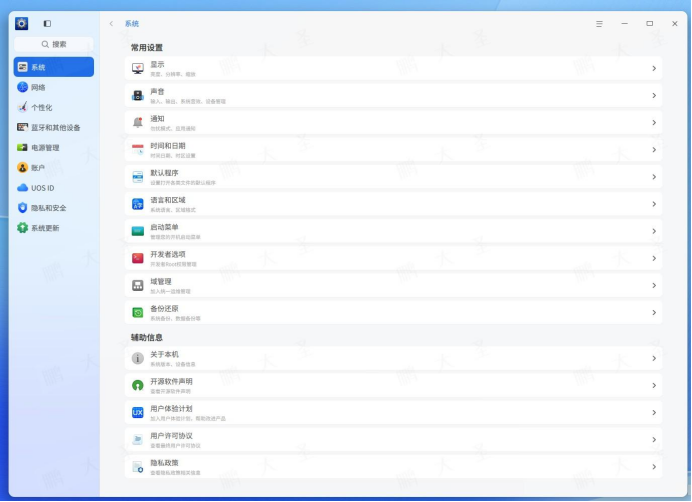Click the 域管理 row chevron
Screen dimensions: 692x502
click(x=654, y=286)
